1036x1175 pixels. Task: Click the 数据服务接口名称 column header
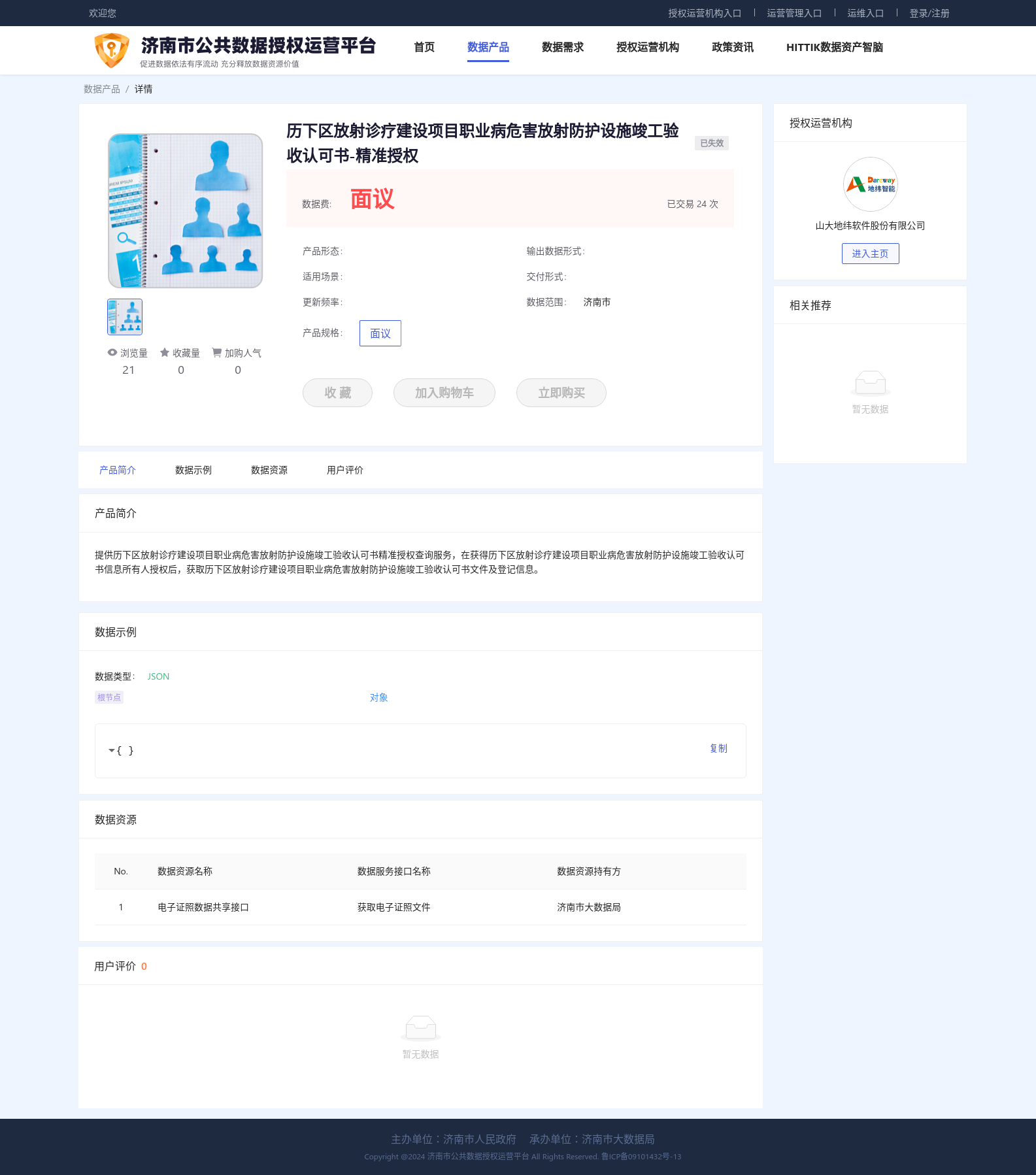pos(394,871)
